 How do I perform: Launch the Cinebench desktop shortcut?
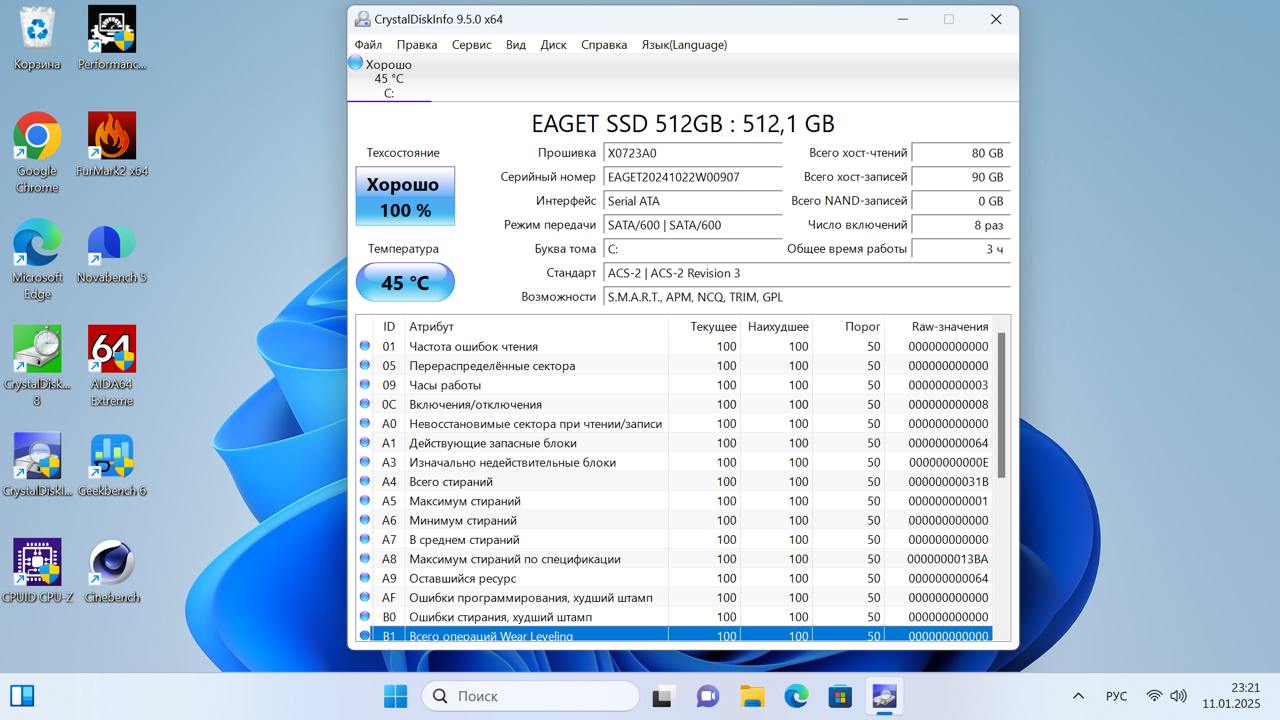(x=112, y=571)
